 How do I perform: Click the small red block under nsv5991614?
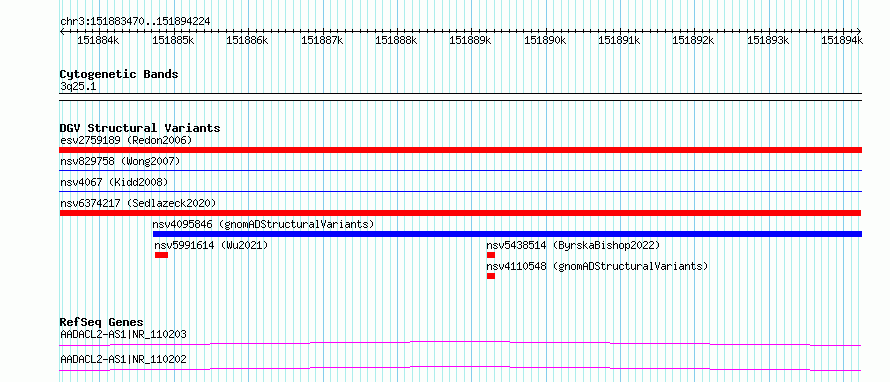click(161, 255)
